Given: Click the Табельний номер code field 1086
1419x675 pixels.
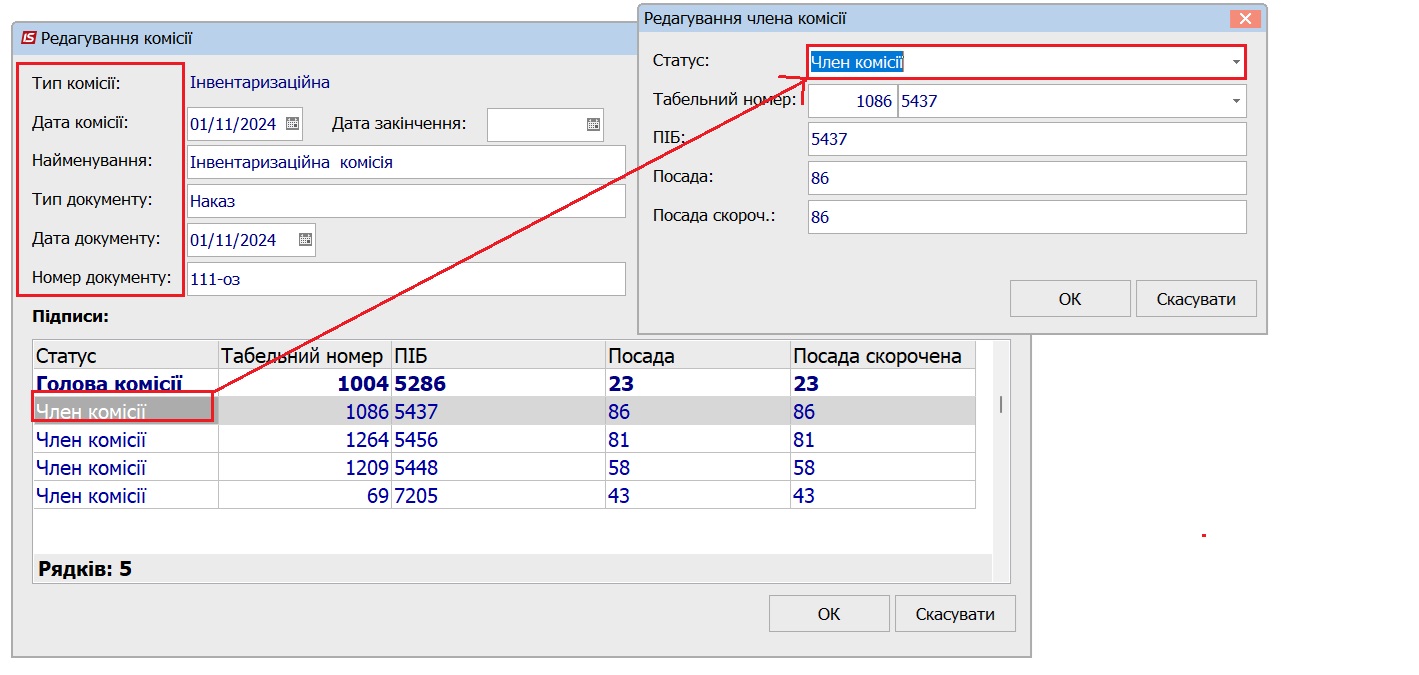Looking at the screenshot, I should [852, 101].
